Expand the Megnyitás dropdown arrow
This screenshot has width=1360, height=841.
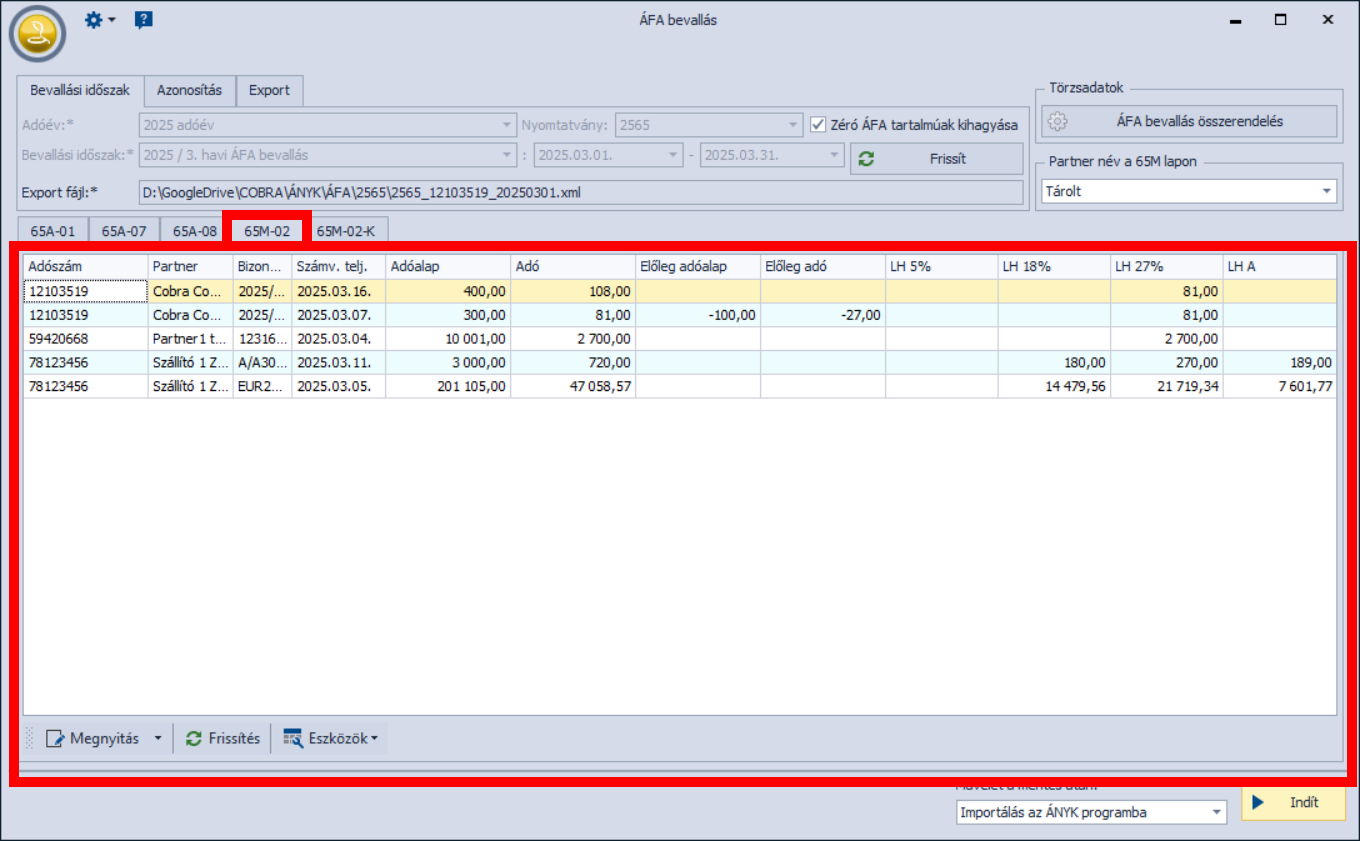click(157, 739)
